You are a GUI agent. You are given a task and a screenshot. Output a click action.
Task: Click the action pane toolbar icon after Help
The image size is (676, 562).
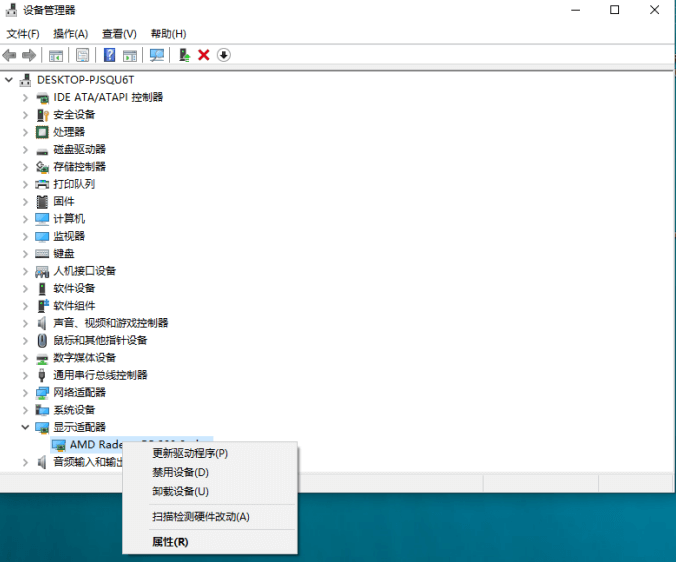pos(130,56)
